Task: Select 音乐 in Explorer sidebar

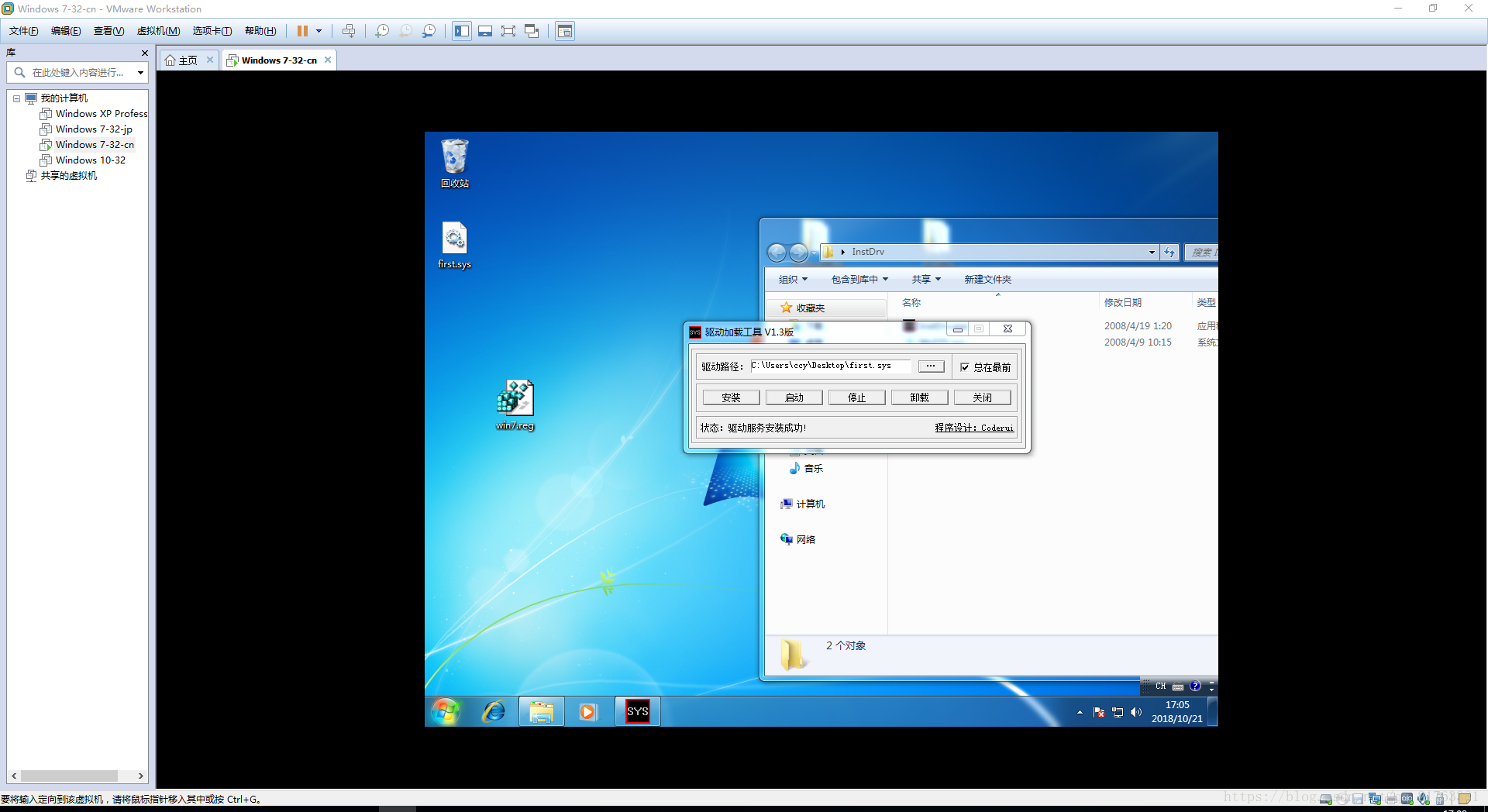Action: (x=806, y=469)
